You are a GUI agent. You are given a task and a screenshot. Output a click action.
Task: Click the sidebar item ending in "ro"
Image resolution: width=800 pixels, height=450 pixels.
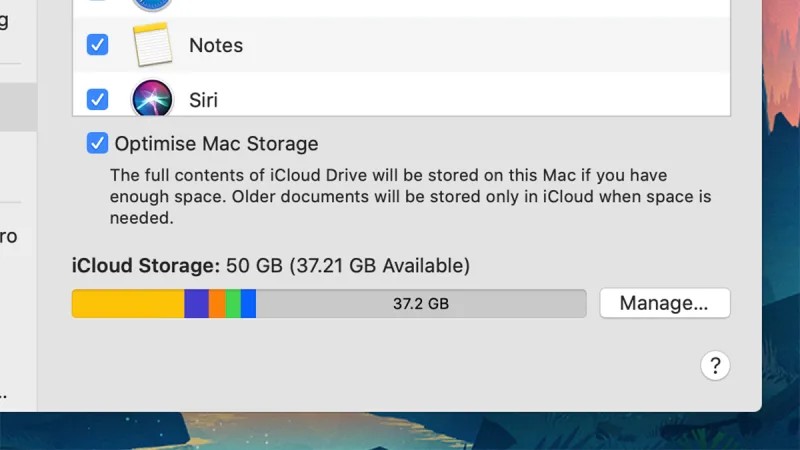click(9, 237)
